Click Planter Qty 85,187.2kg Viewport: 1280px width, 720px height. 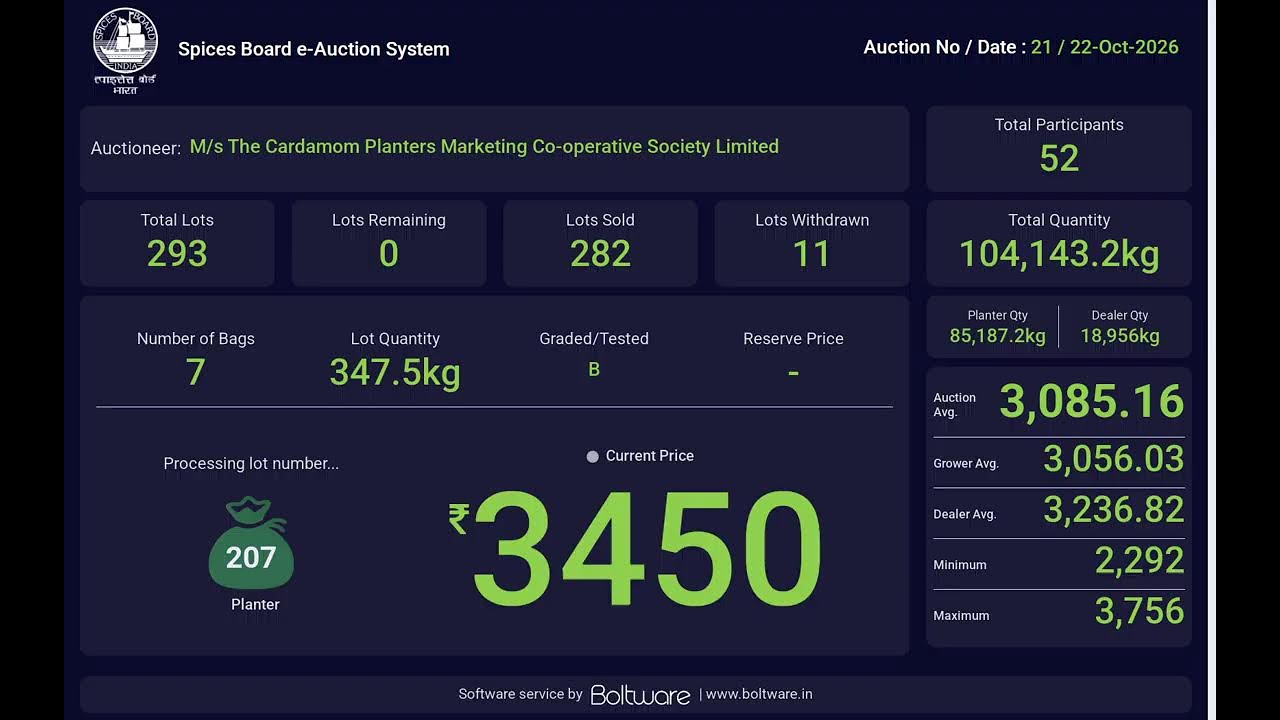[x=997, y=336]
